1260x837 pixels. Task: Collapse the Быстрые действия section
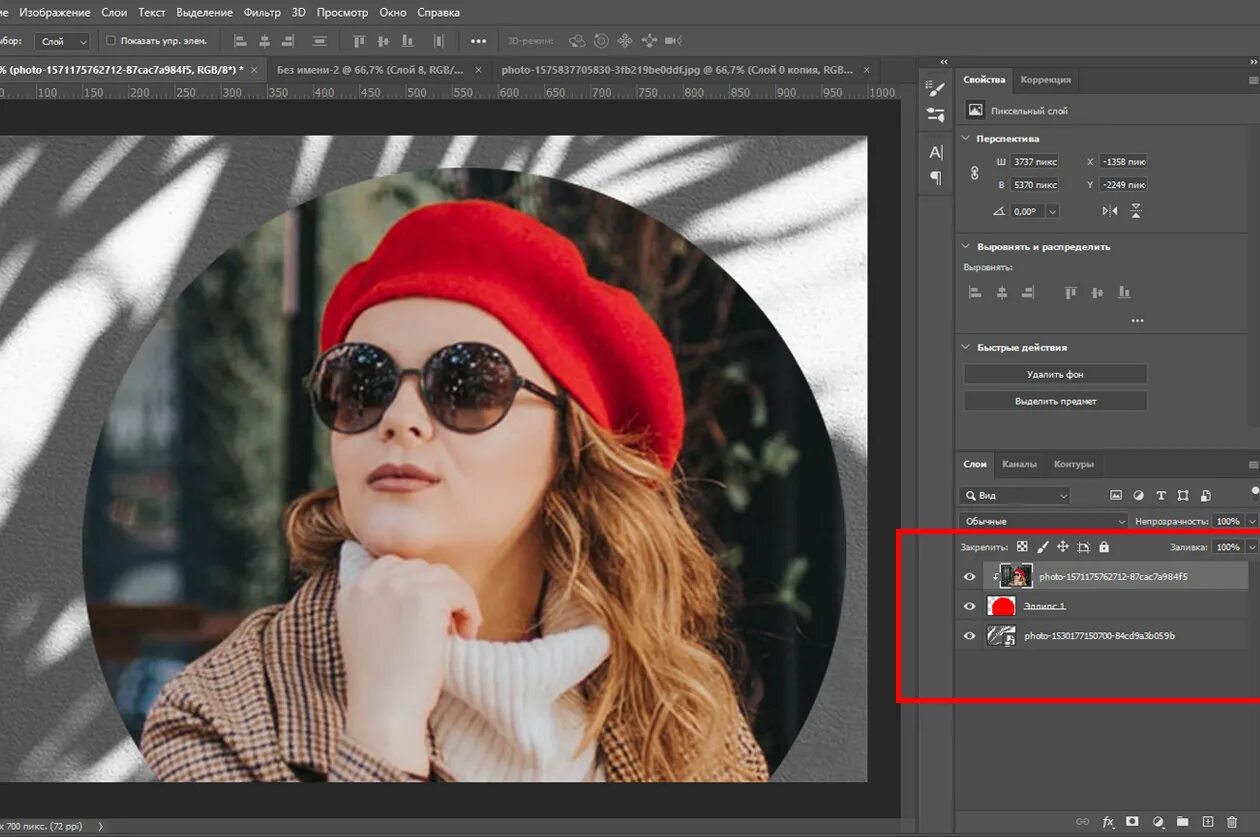[966, 347]
